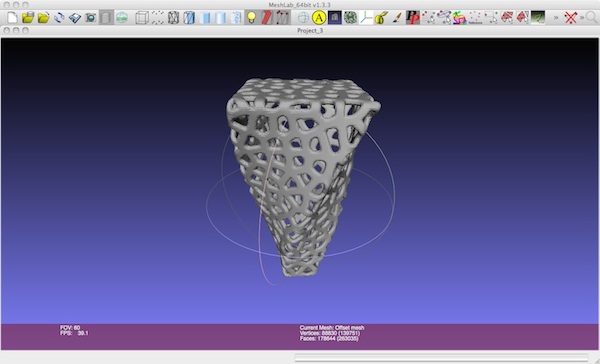This screenshot has height=364, width=600.
Task: Open the Import Mesh folder icon
Action: [43, 17]
